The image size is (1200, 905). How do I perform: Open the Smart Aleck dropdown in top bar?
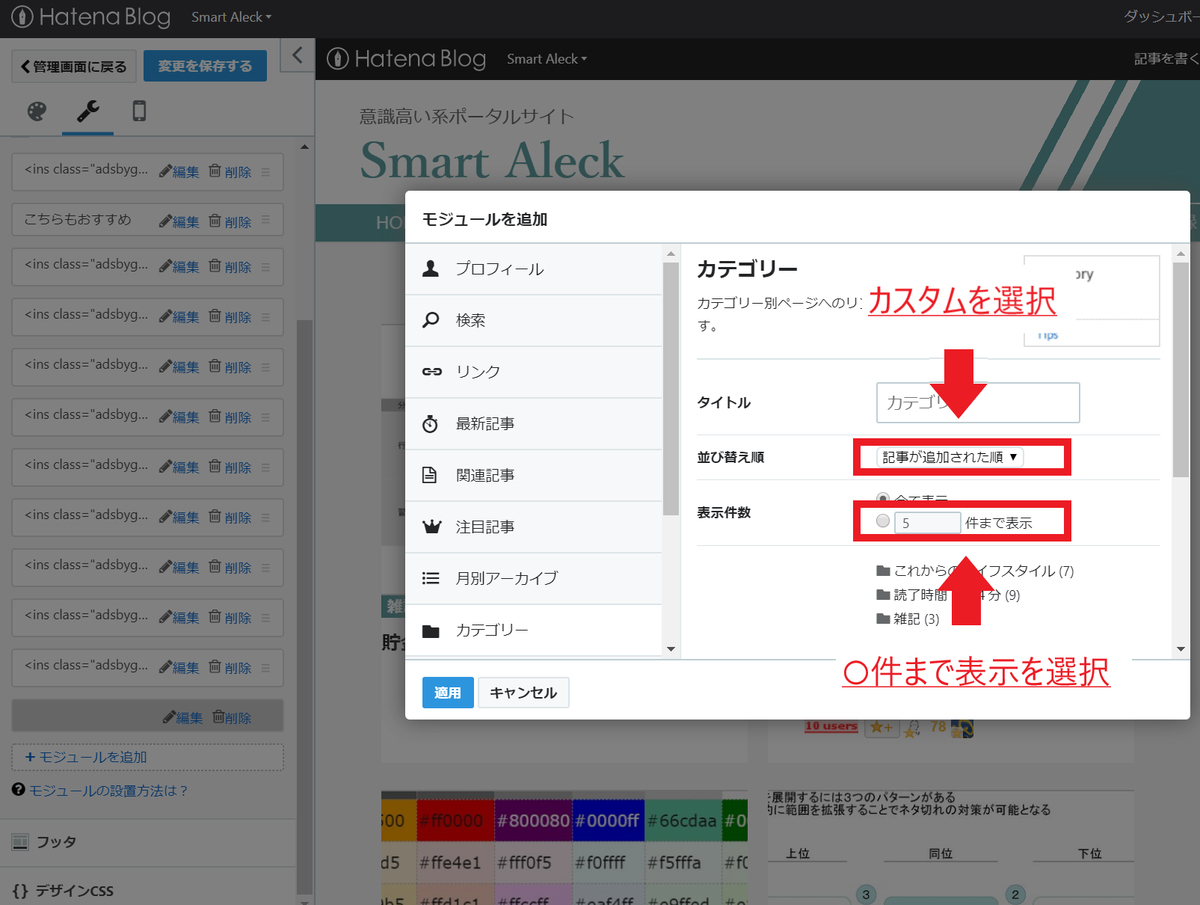tap(231, 17)
